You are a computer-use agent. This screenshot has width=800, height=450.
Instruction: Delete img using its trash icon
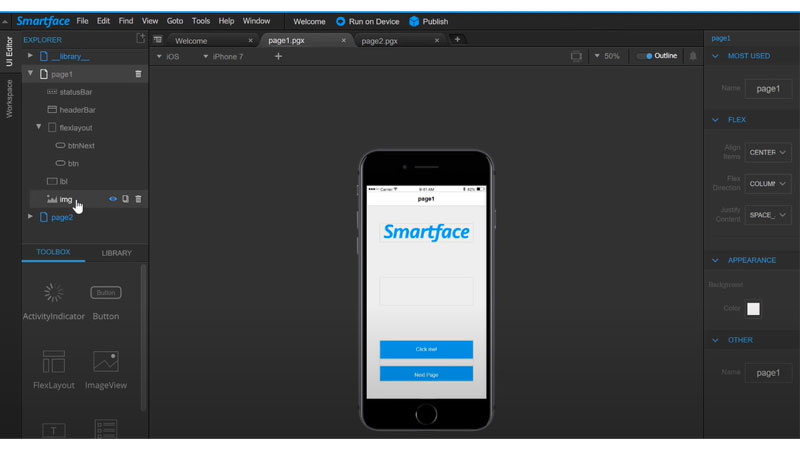138,199
